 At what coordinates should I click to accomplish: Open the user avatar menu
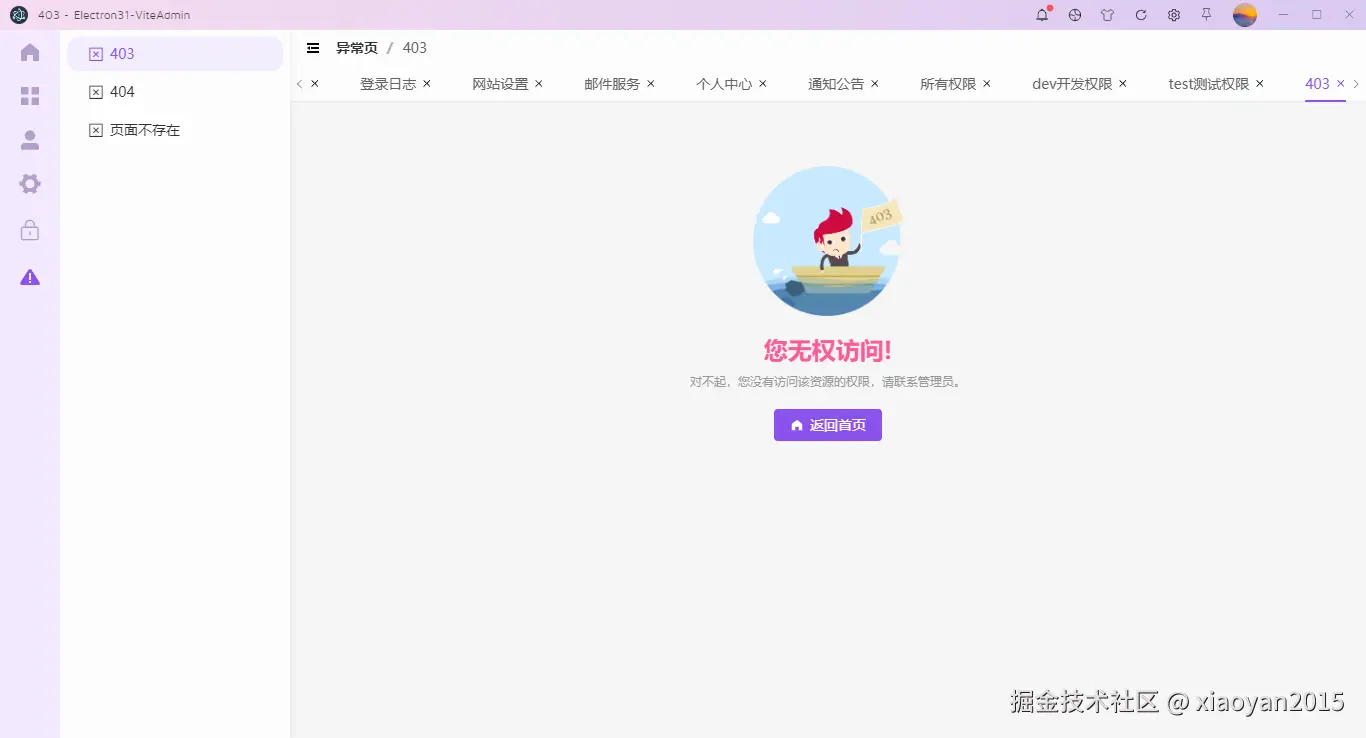(x=1244, y=15)
